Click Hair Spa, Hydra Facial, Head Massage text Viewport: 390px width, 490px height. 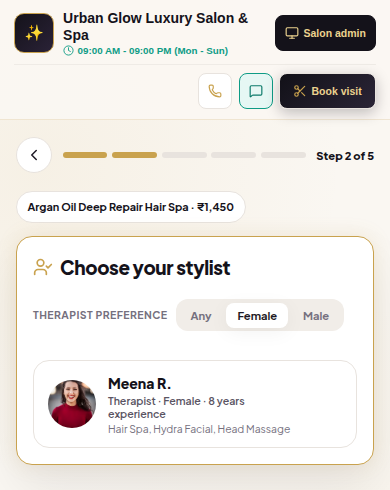coord(199,429)
